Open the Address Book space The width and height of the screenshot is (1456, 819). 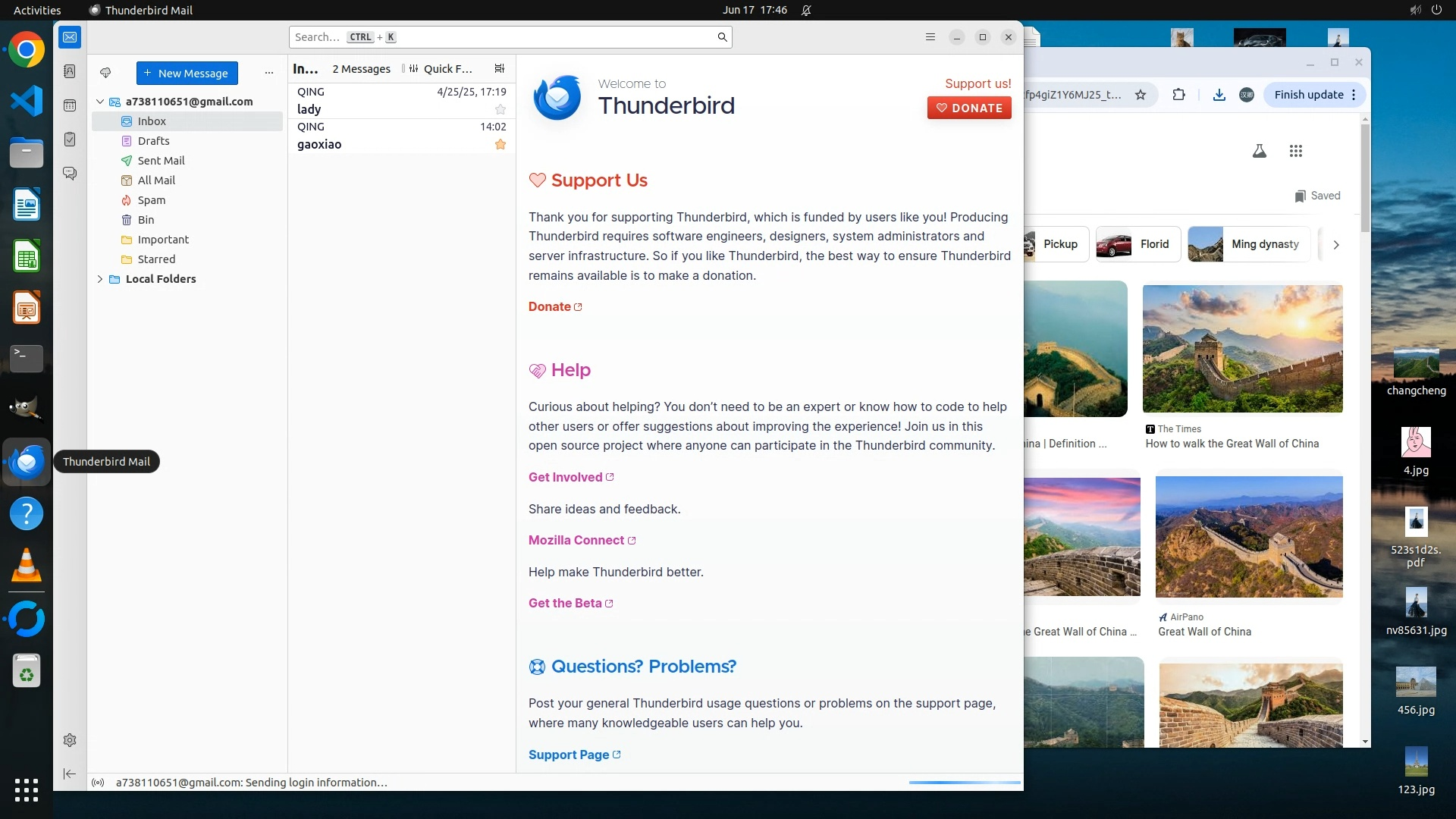[70, 71]
